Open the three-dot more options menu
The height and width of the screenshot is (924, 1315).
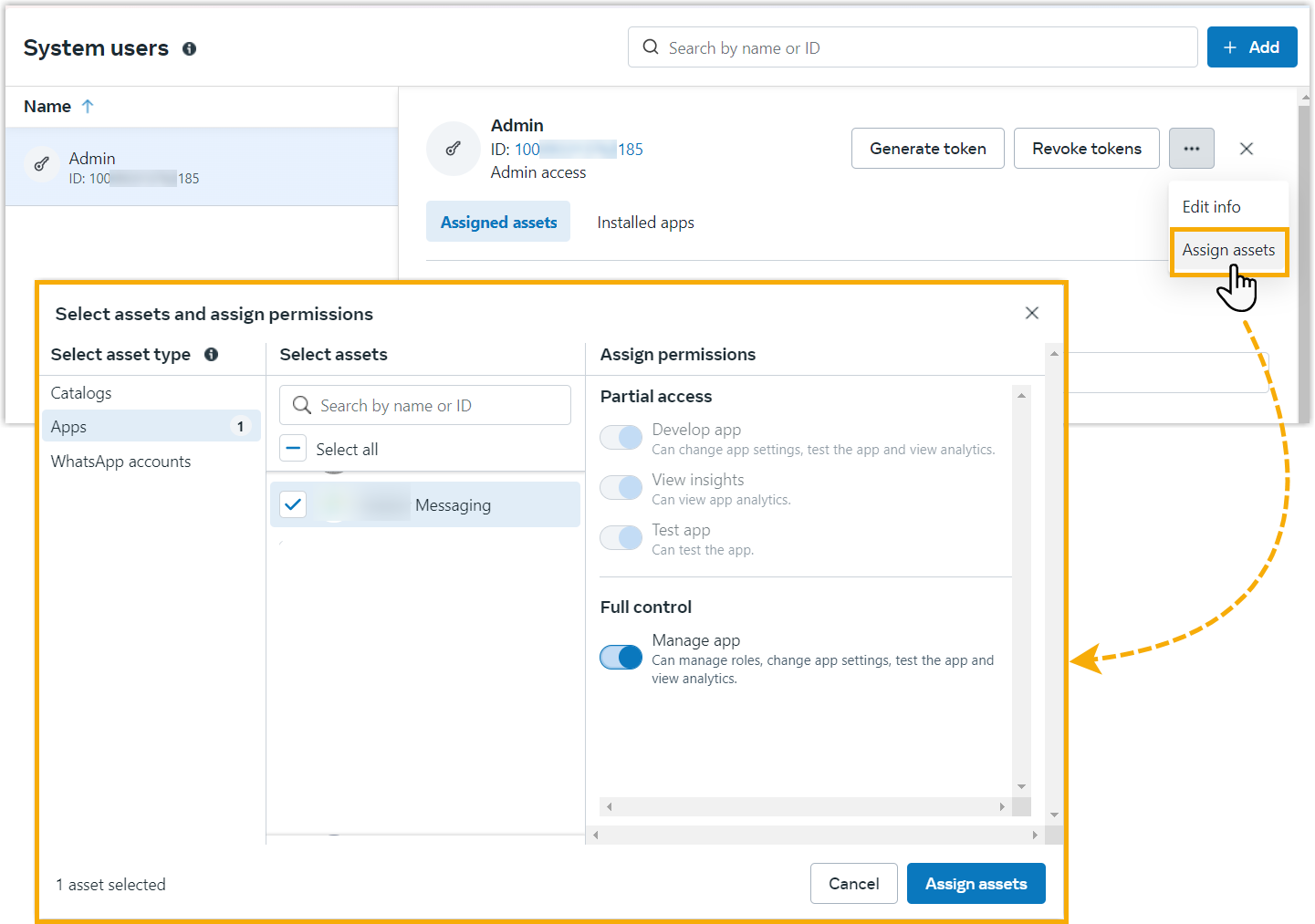tap(1192, 149)
